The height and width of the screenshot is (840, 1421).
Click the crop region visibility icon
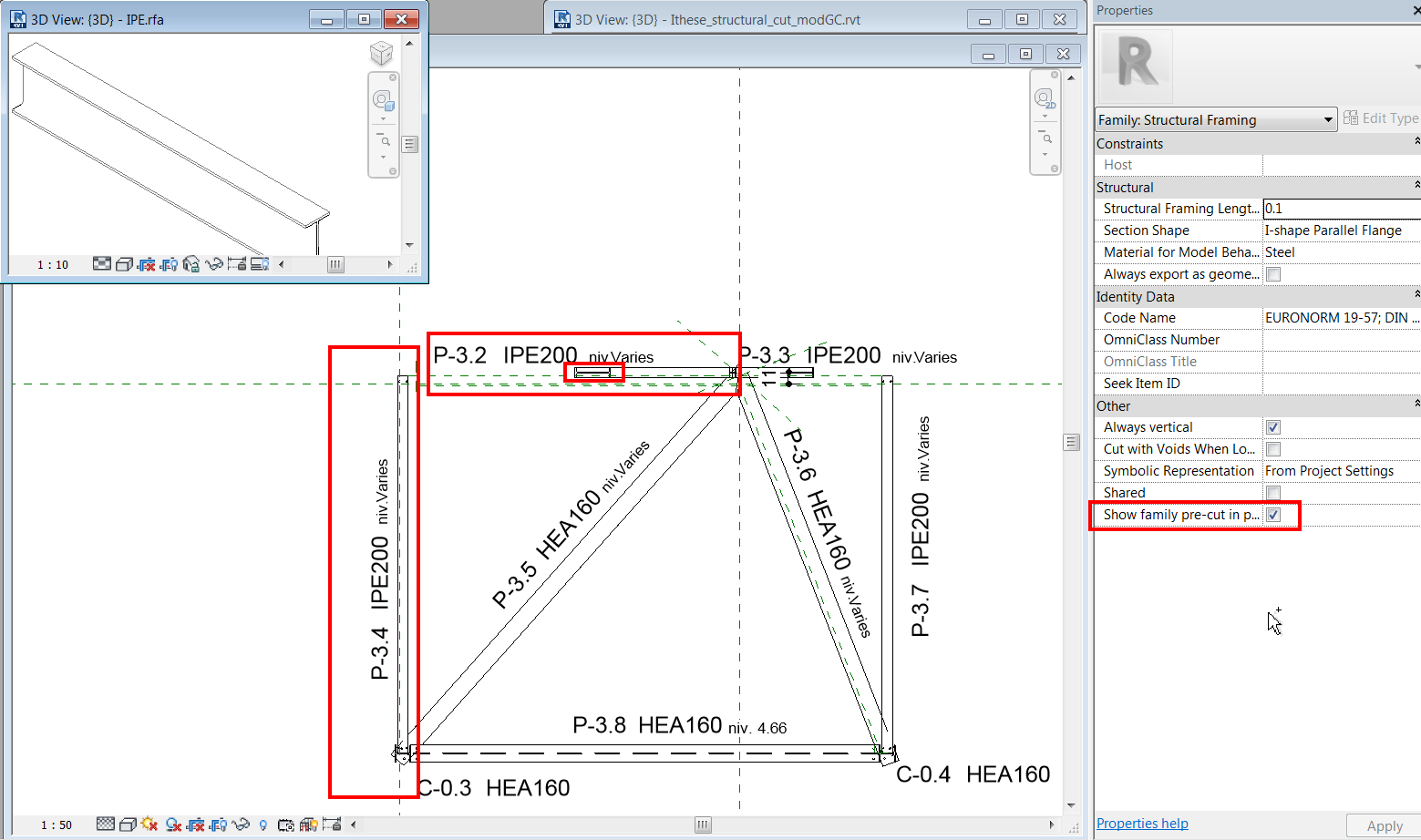tap(219, 825)
